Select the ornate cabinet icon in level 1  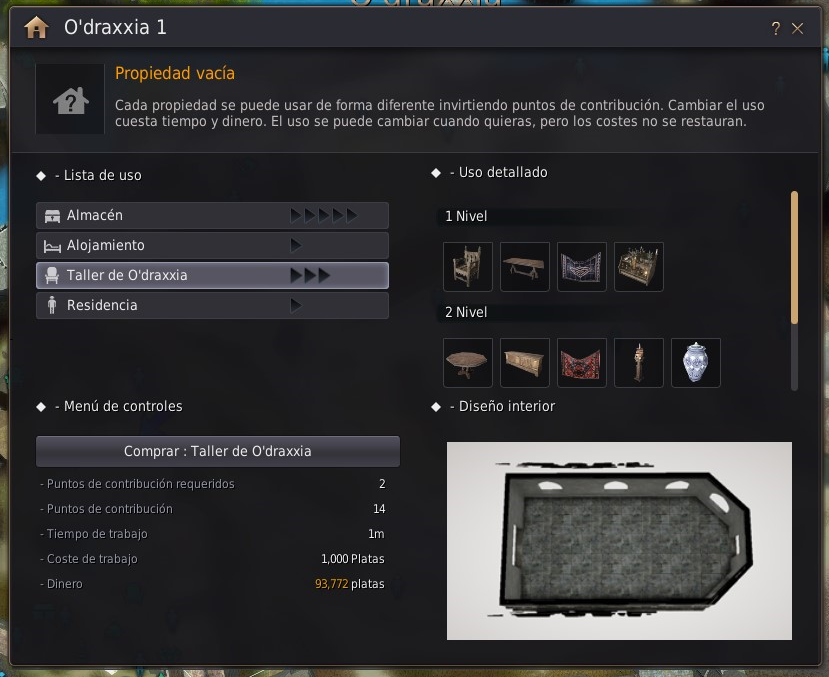click(639, 267)
